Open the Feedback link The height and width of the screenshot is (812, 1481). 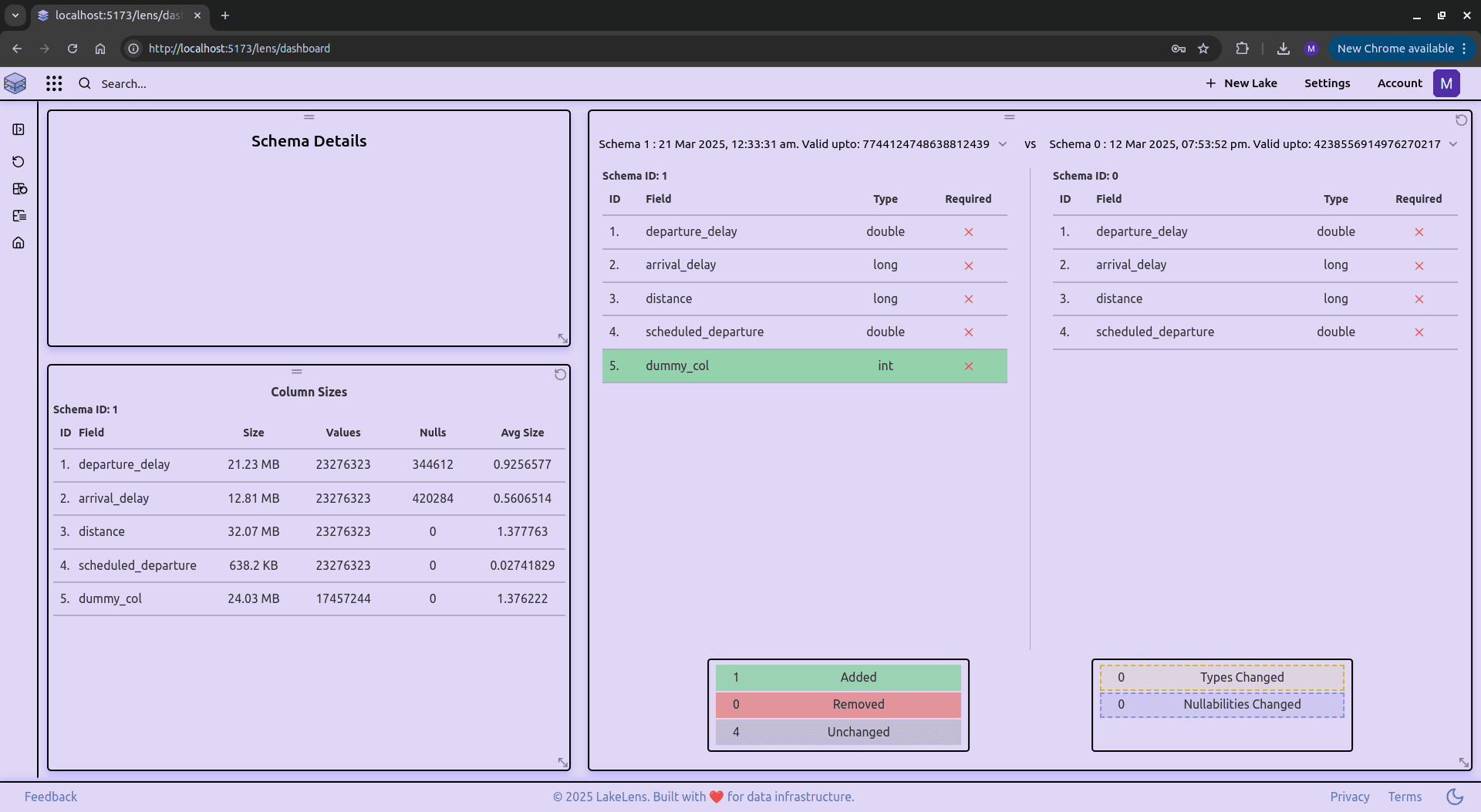point(51,797)
